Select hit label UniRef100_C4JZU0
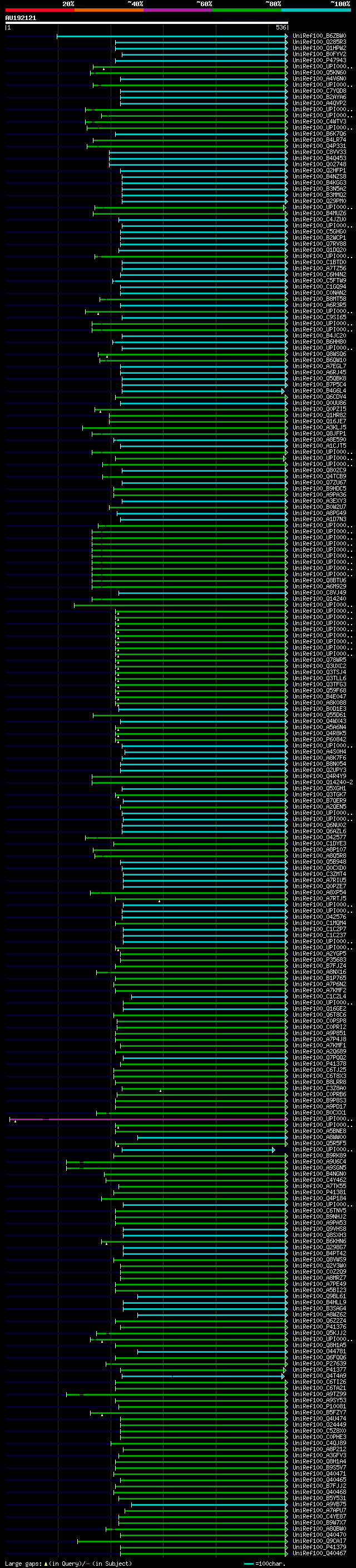Screen dimensions: 356x1568 319,220
